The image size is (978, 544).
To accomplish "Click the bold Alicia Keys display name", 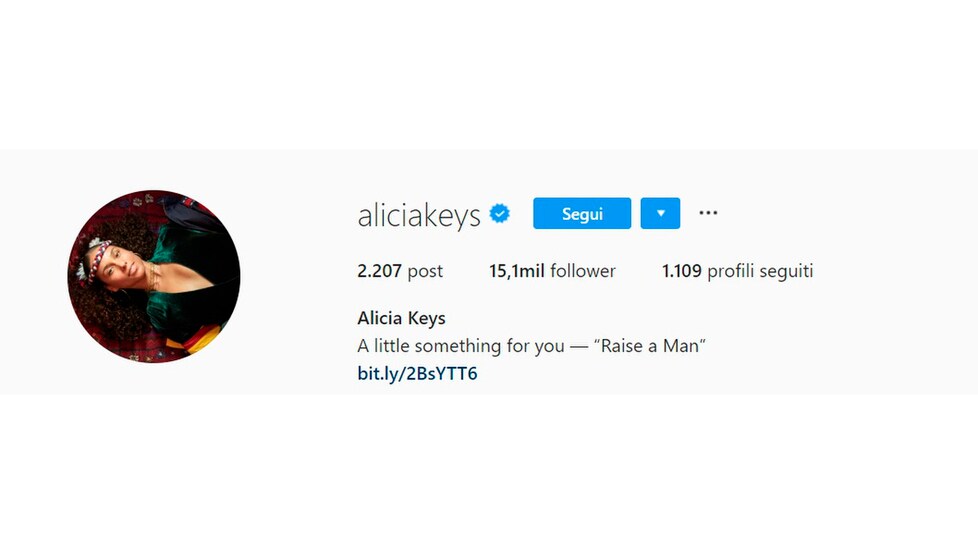I will pyautogui.click(x=401, y=318).
